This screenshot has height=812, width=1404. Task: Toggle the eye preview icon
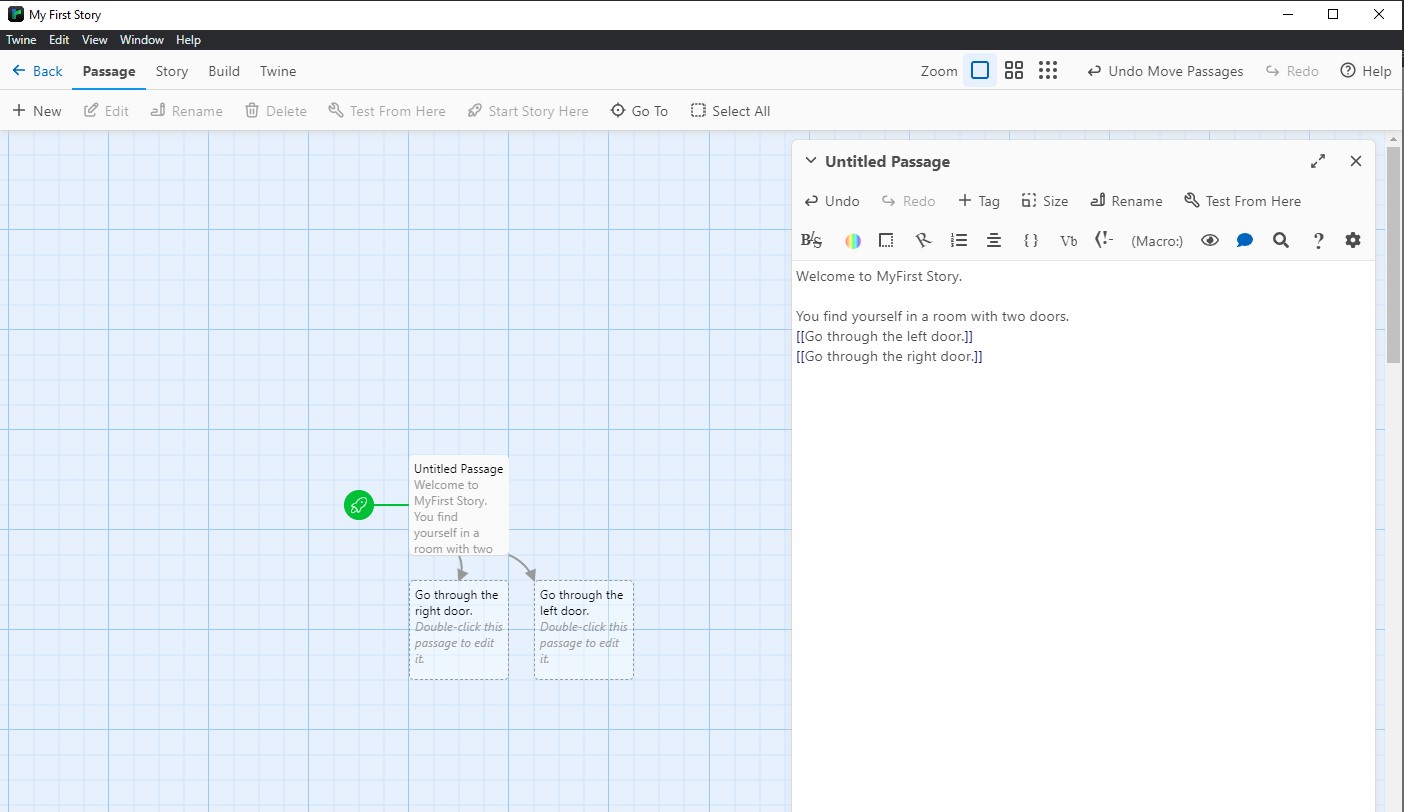[1210, 240]
